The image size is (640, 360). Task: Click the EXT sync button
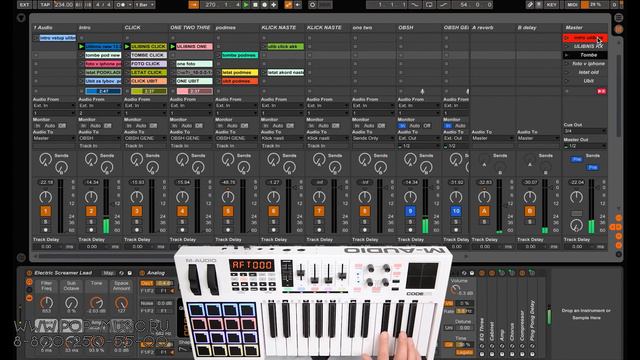click(24, 5)
